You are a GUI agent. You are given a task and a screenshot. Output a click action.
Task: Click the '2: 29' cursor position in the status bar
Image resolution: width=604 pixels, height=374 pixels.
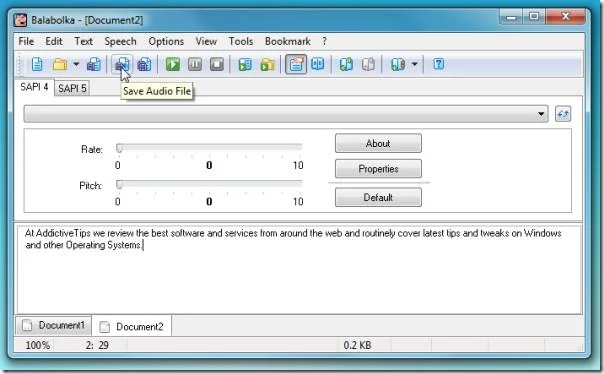pyautogui.click(x=97, y=345)
